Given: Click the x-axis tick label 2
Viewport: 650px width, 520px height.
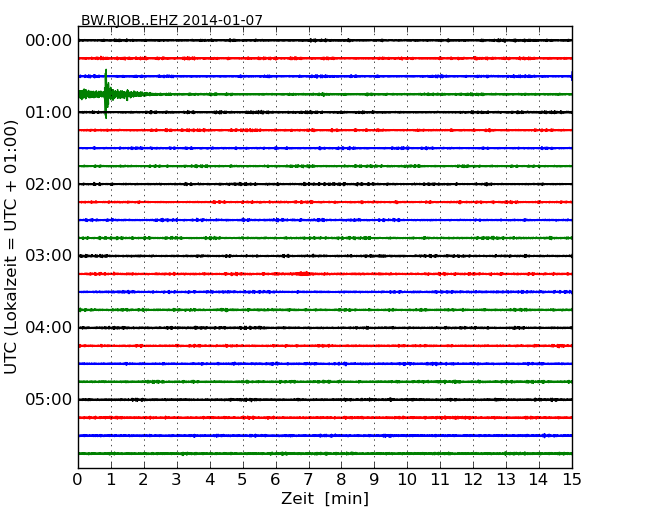Looking at the screenshot, I should [x=143, y=480].
